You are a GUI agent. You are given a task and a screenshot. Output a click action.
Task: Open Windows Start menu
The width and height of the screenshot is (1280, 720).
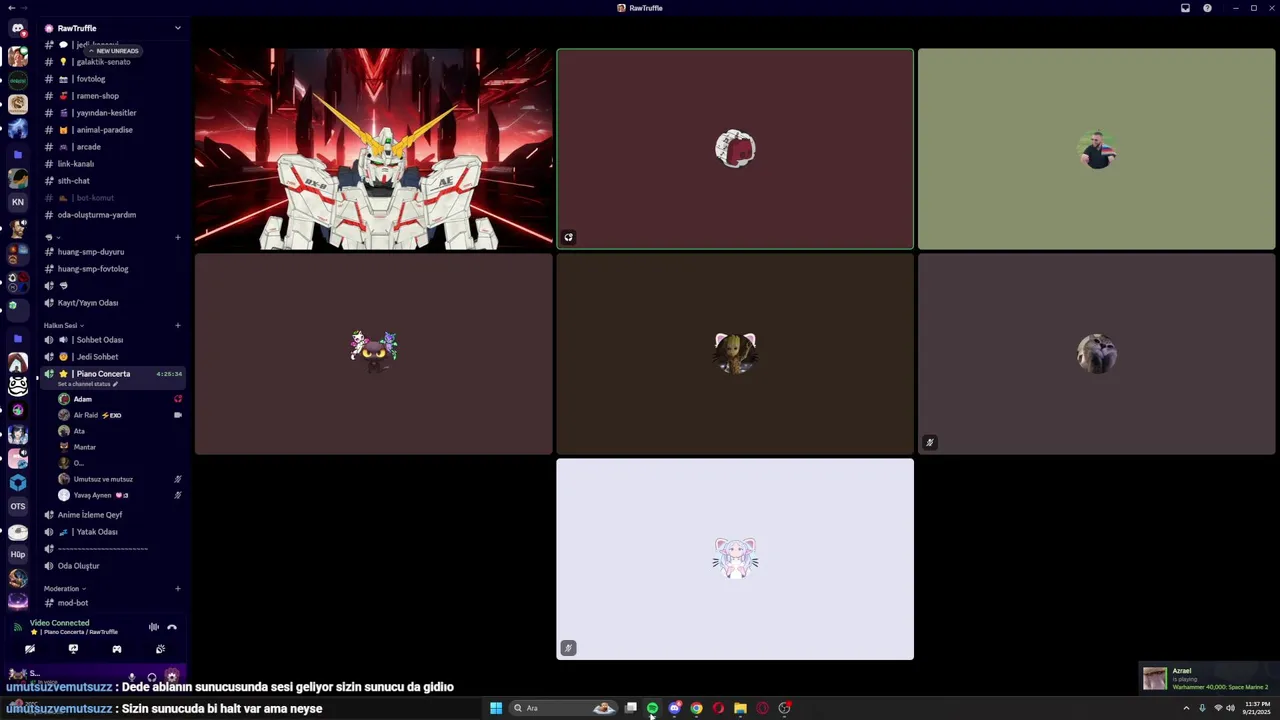pos(496,708)
